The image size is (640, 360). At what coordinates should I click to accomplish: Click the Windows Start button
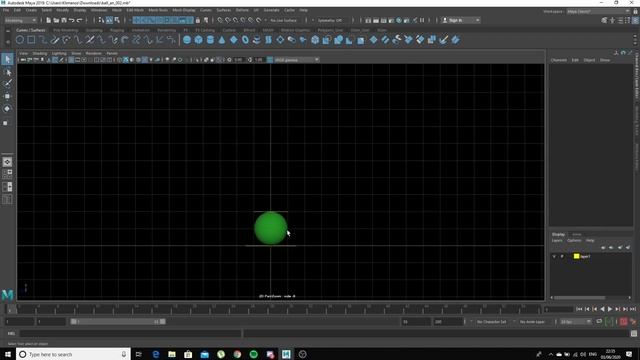pos(8,354)
